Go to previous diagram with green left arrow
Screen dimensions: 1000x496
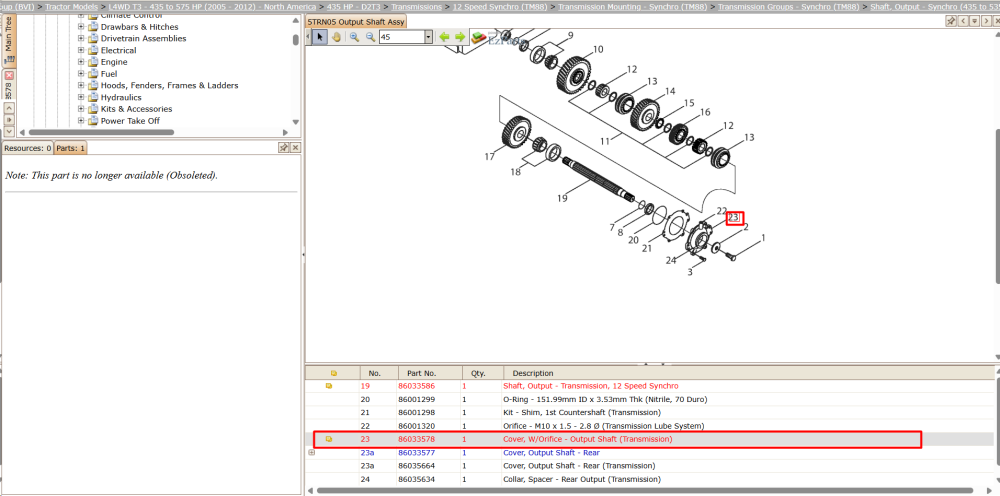click(x=445, y=37)
